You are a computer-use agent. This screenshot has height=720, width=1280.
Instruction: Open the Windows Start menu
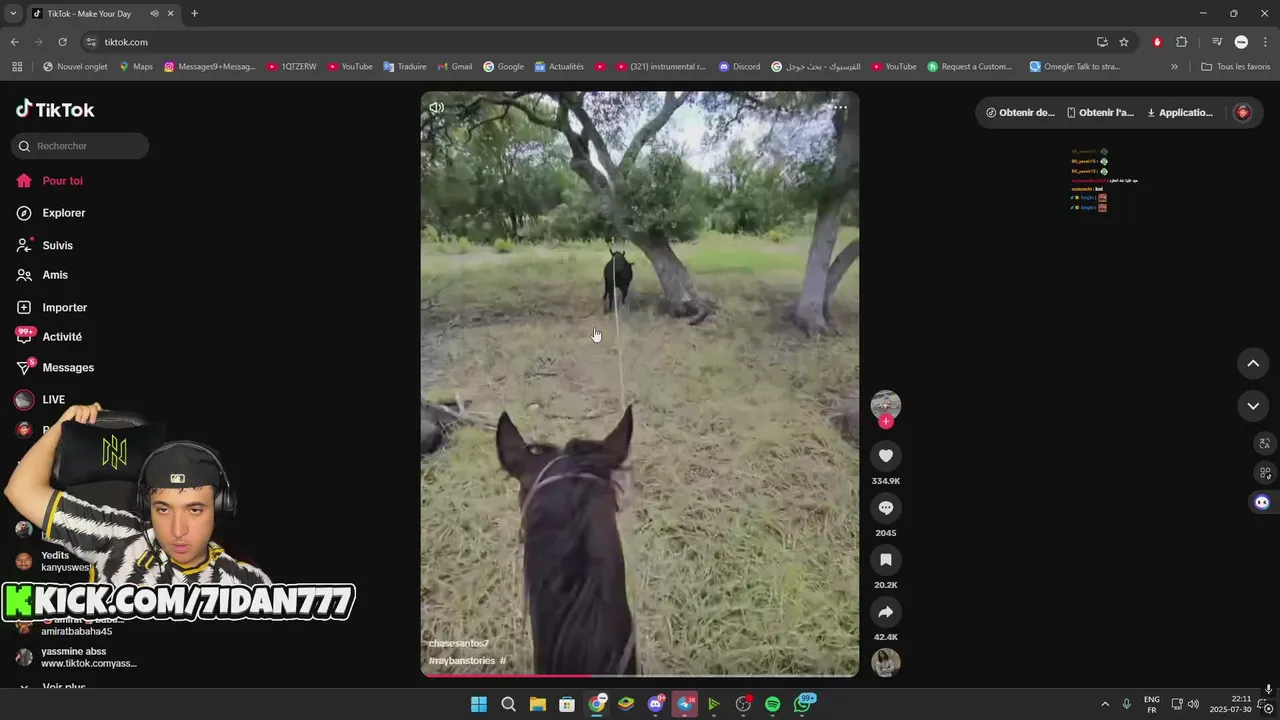point(479,704)
